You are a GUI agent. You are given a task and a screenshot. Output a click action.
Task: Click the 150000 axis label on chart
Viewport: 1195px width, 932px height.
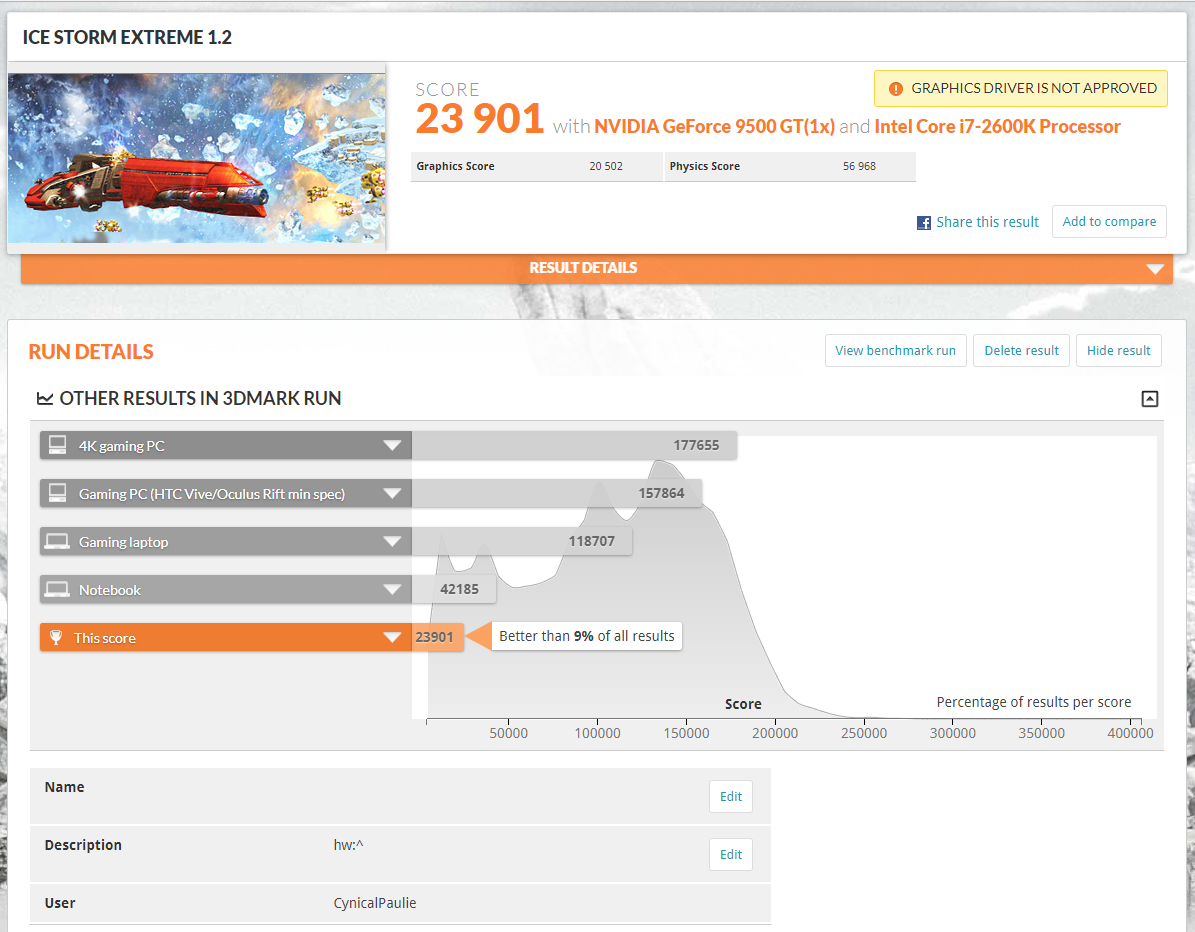point(686,733)
